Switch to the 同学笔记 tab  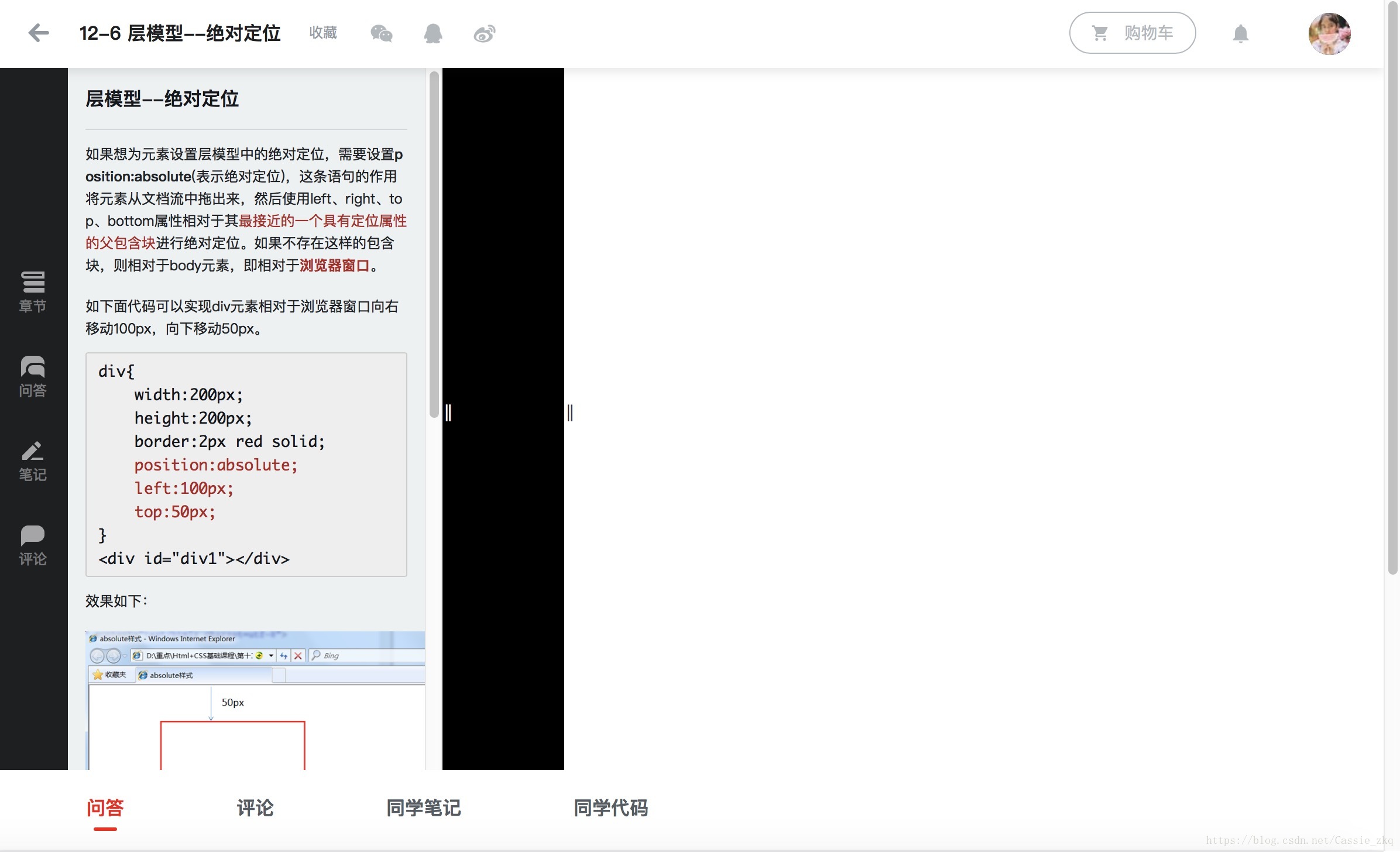(x=424, y=808)
